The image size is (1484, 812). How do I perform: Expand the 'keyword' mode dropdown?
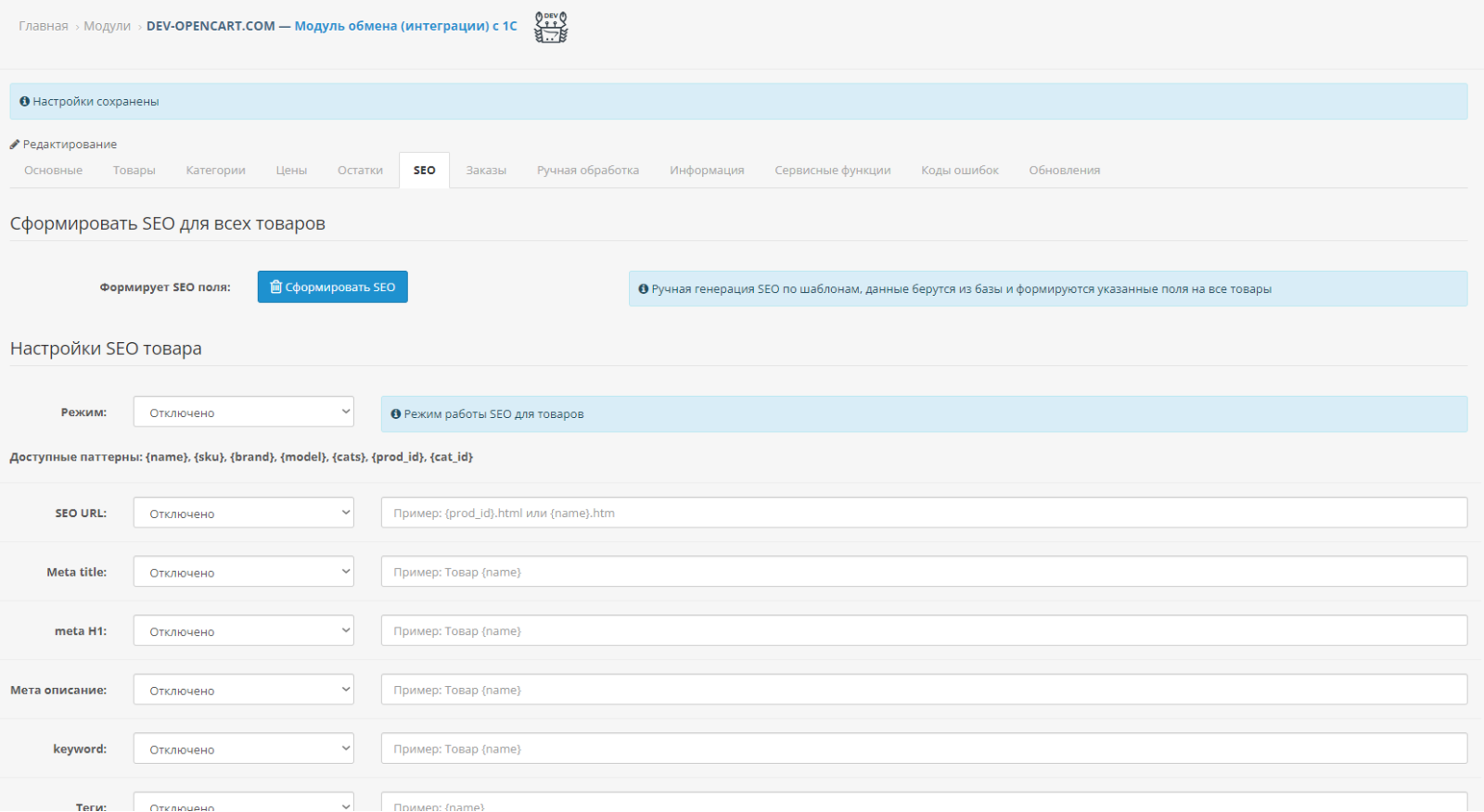point(244,749)
